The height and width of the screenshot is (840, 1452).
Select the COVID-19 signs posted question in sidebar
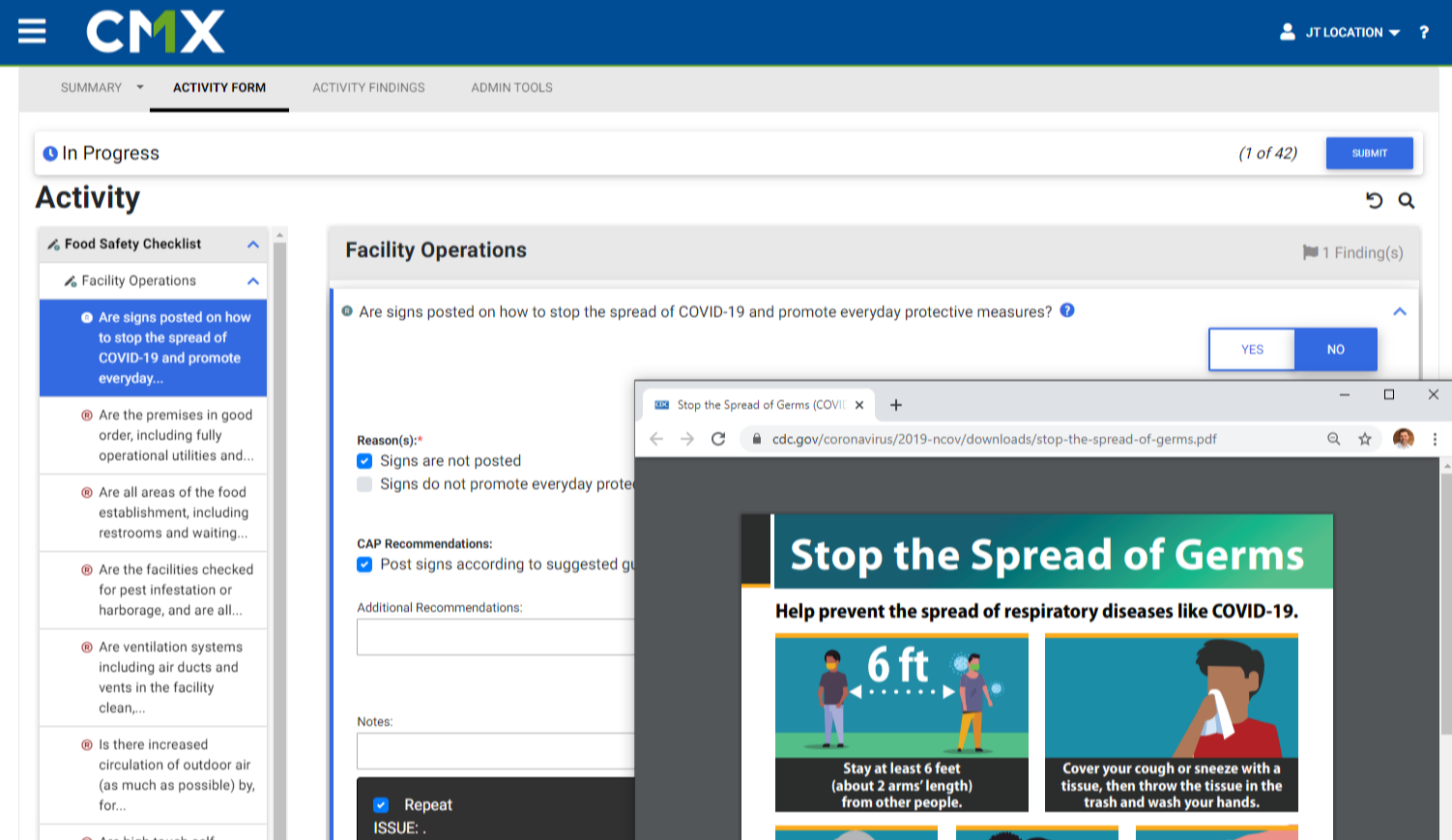pos(153,348)
